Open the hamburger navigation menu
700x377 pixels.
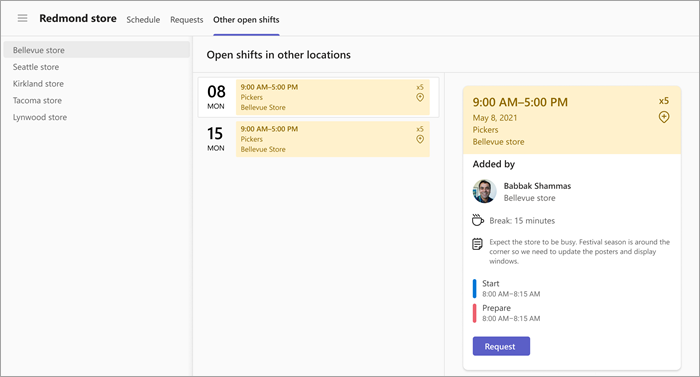[22, 18]
